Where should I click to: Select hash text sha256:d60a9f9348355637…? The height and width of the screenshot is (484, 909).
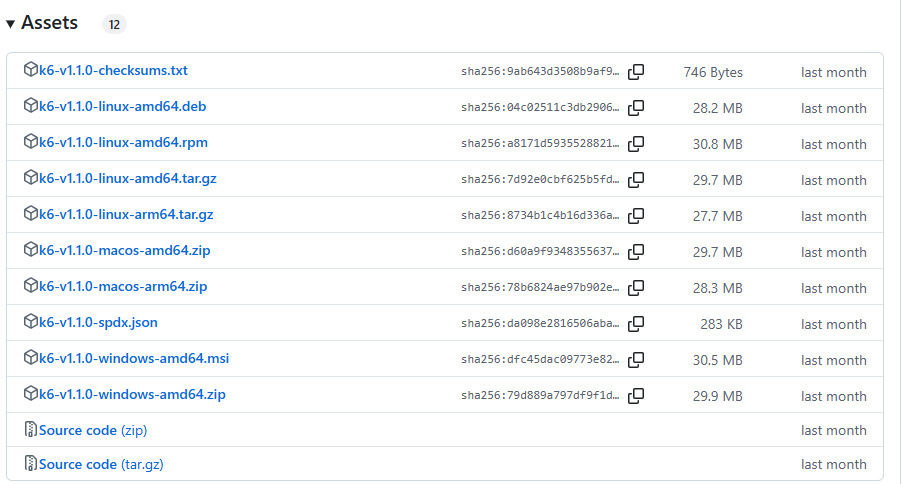[x=540, y=252]
